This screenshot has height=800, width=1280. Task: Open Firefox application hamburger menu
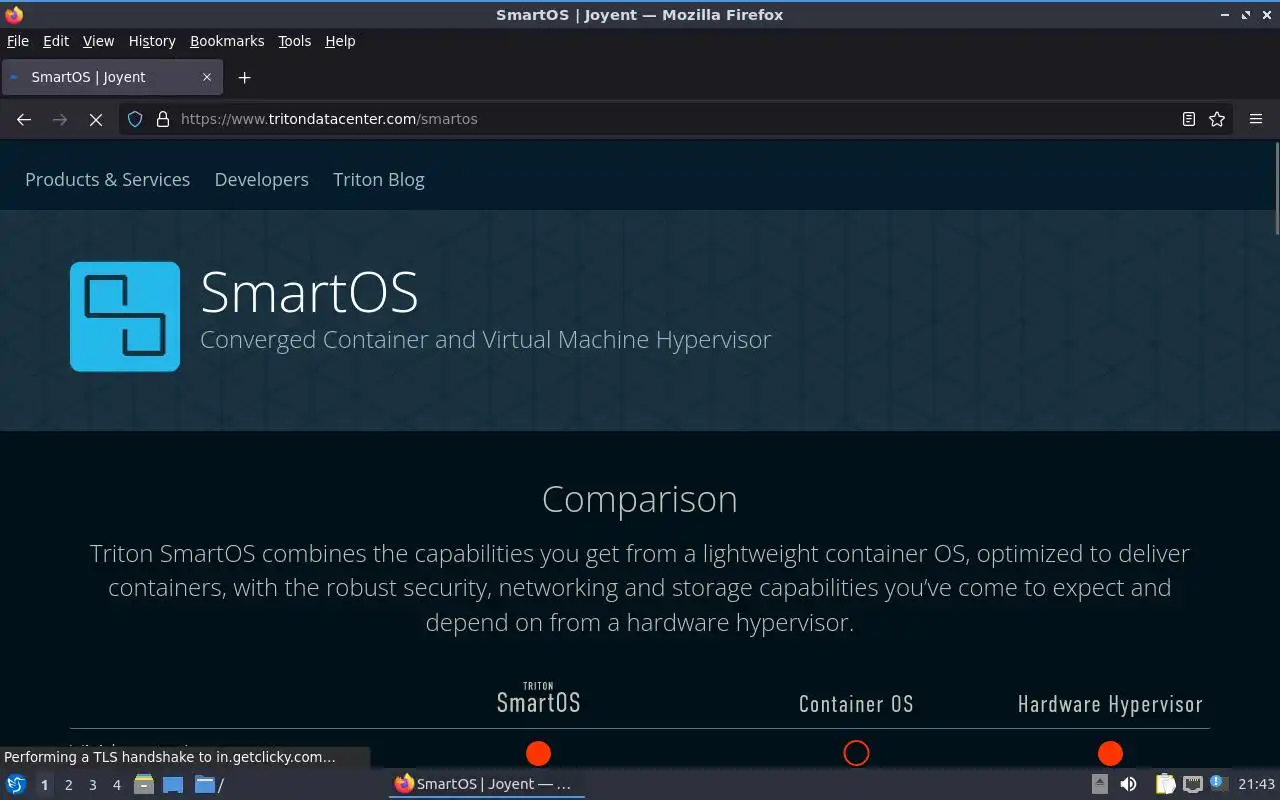click(1256, 119)
